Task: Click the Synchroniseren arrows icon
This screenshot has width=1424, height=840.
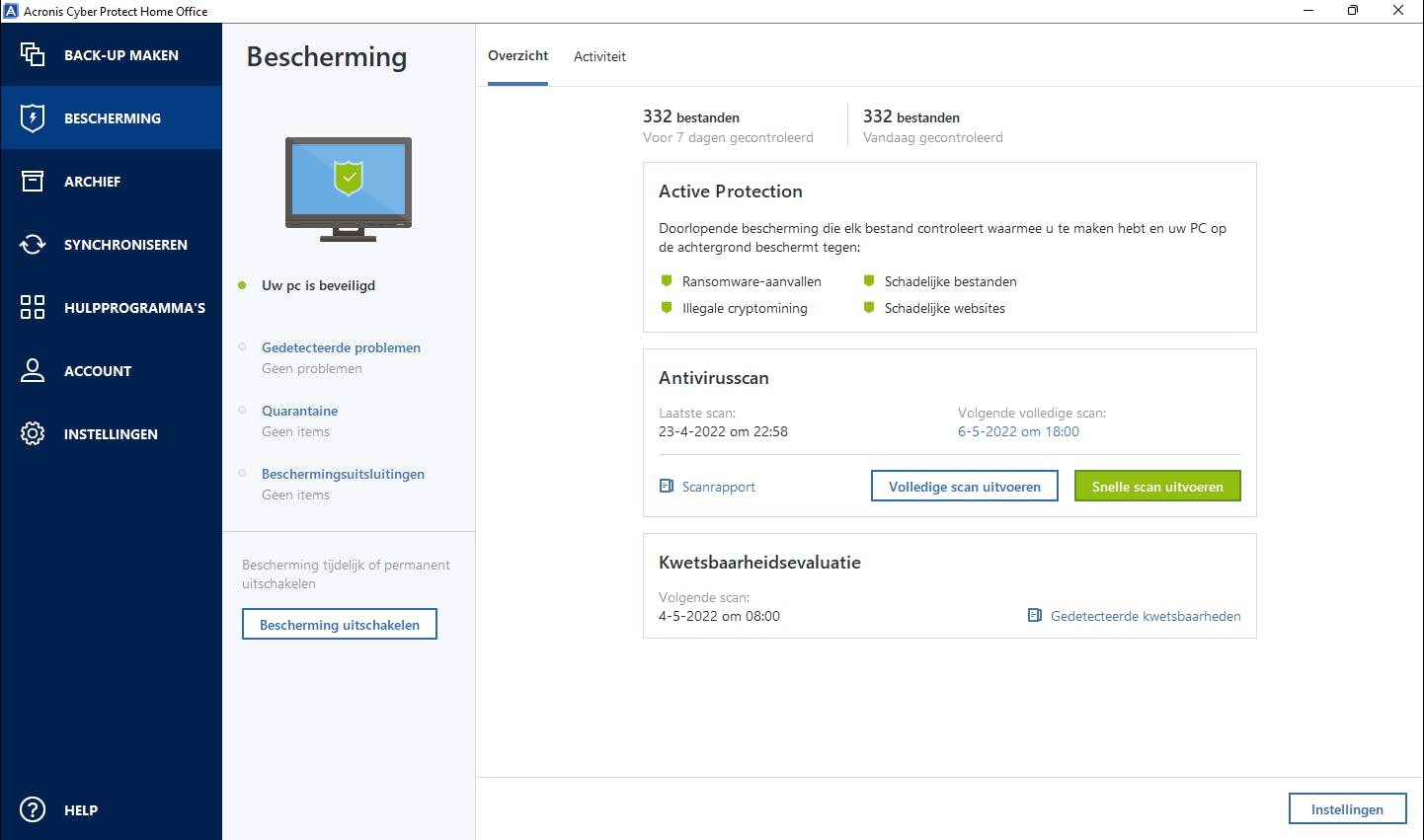Action: point(33,244)
